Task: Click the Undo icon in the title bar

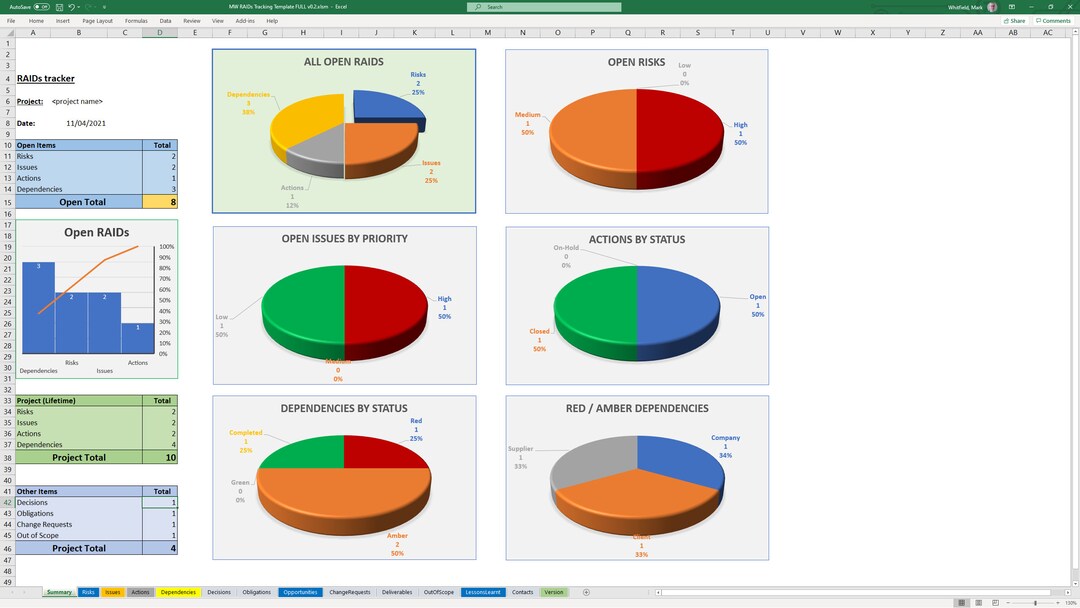Action: [x=71, y=7]
